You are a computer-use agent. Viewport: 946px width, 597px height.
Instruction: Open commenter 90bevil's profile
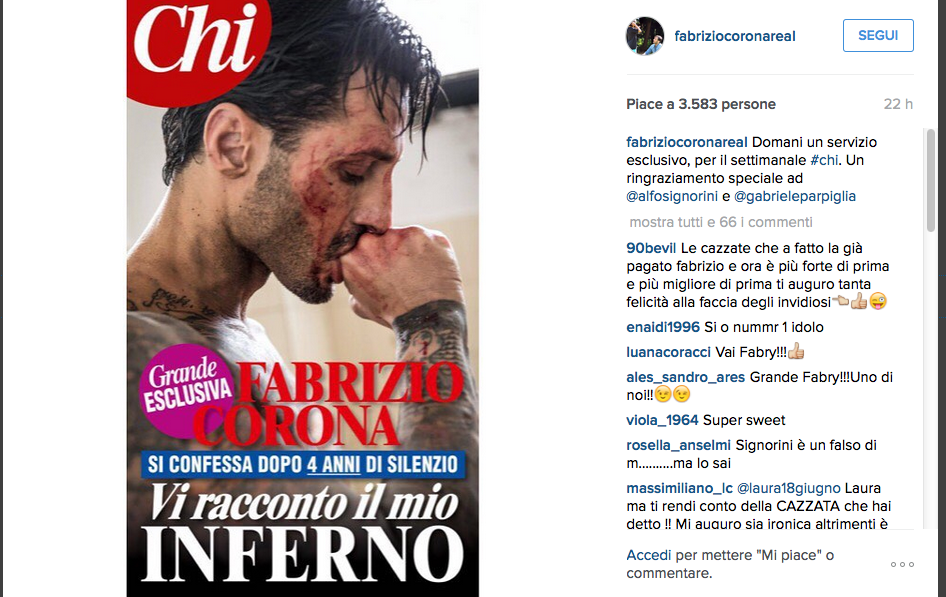651,248
